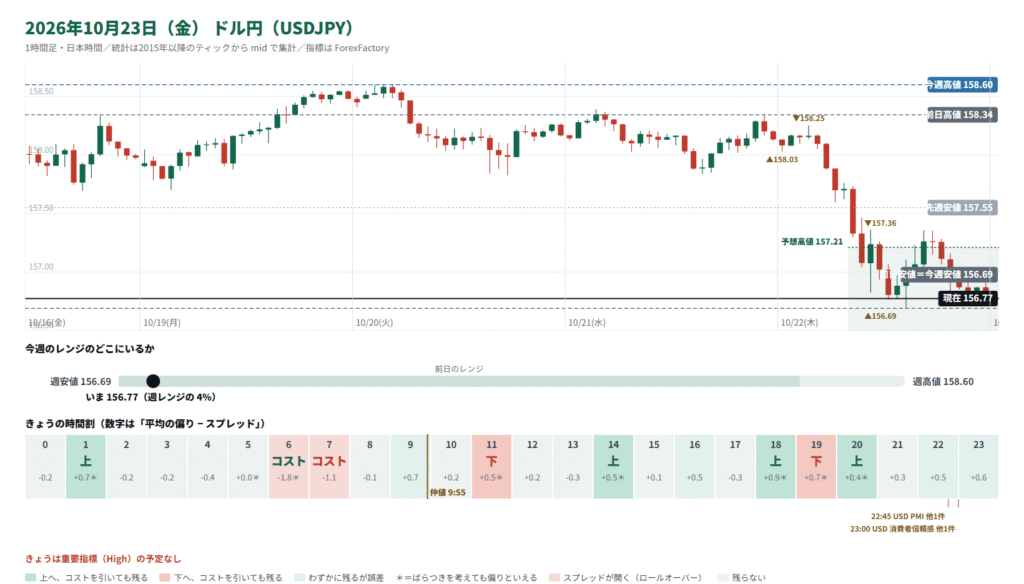Click the red hour 11 cell marked 下
This screenshot has width=1024, height=584.
[x=492, y=466]
